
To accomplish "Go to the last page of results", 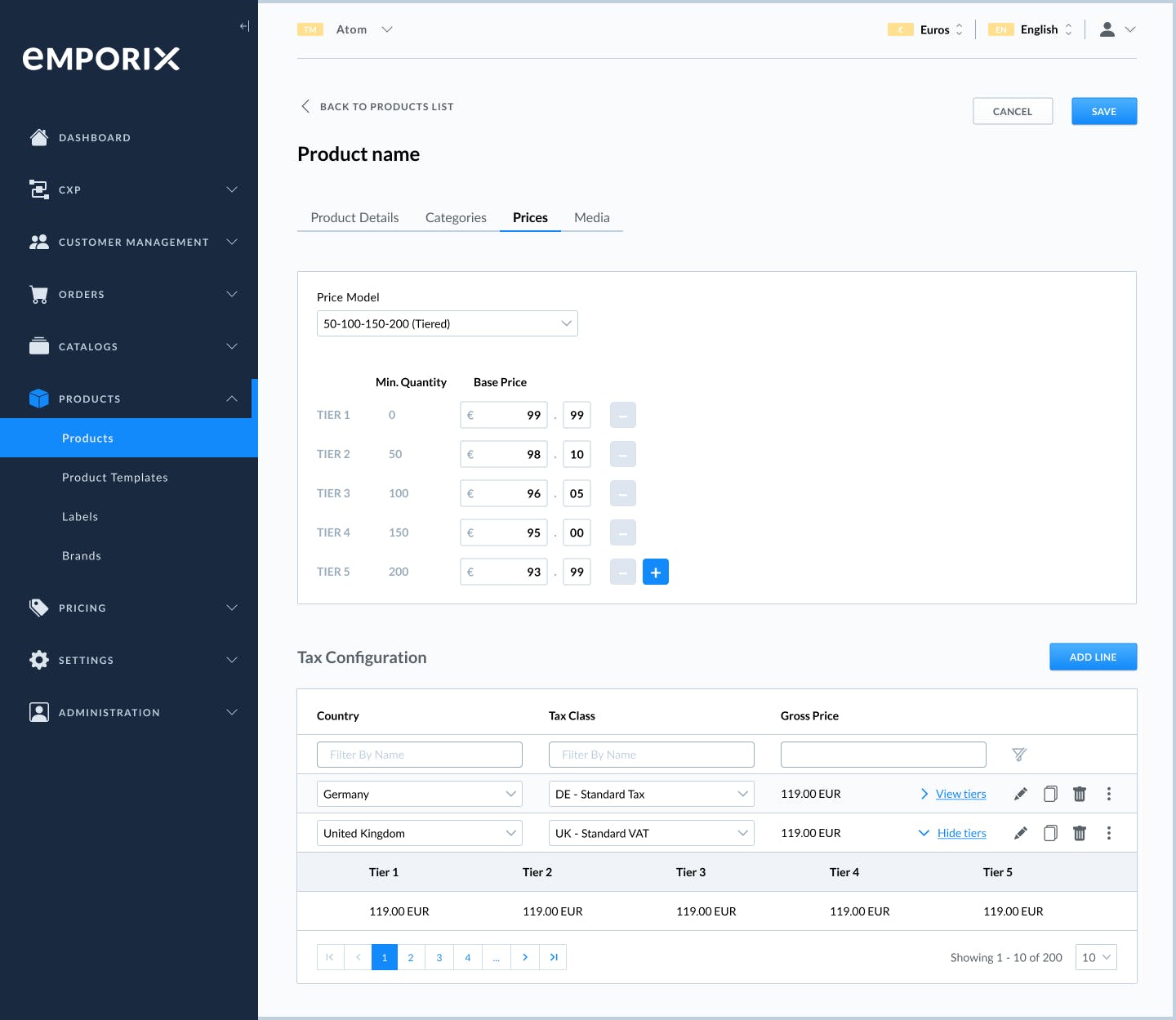I will (x=553, y=957).
